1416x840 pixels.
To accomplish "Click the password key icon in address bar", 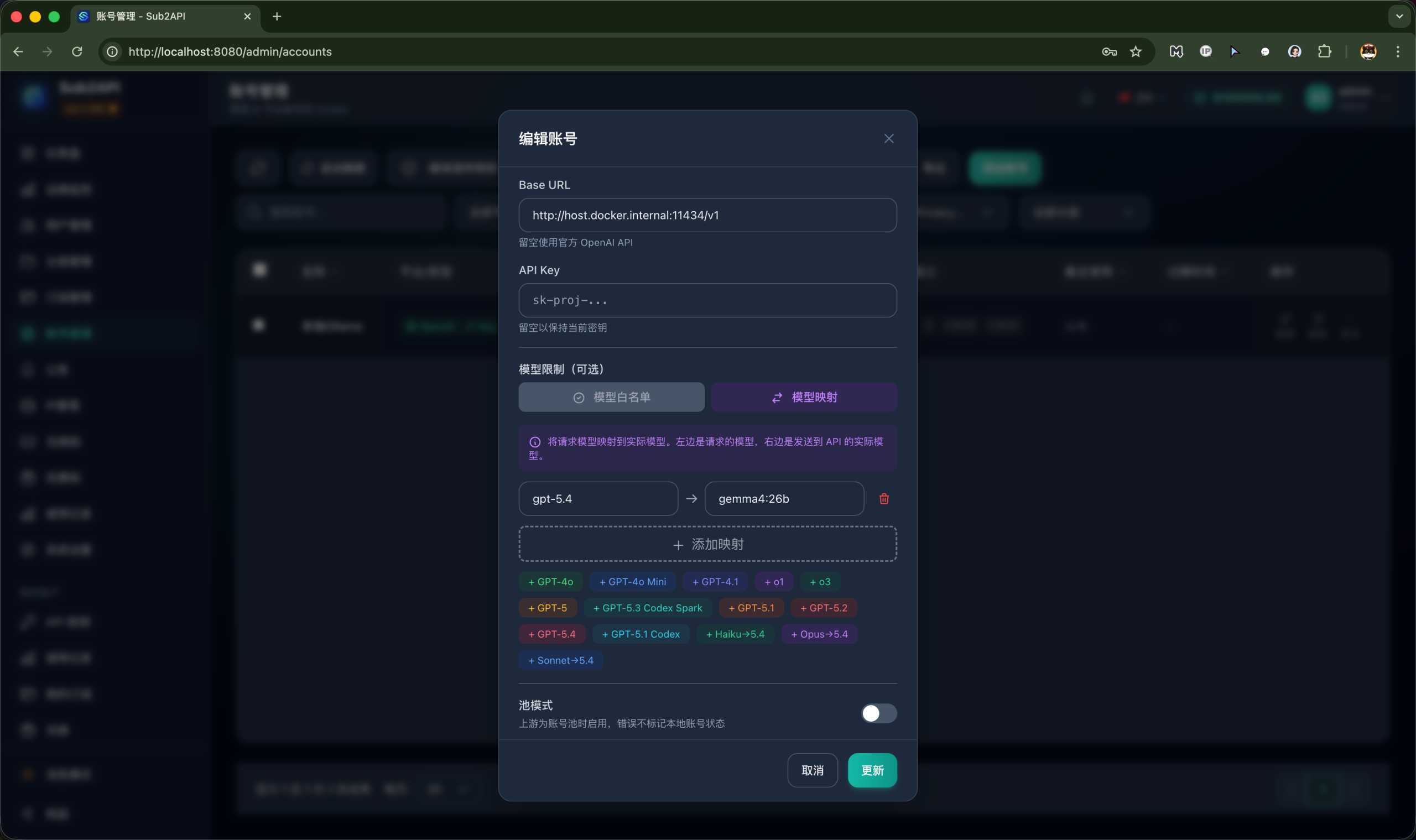I will pyautogui.click(x=1109, y=51).
